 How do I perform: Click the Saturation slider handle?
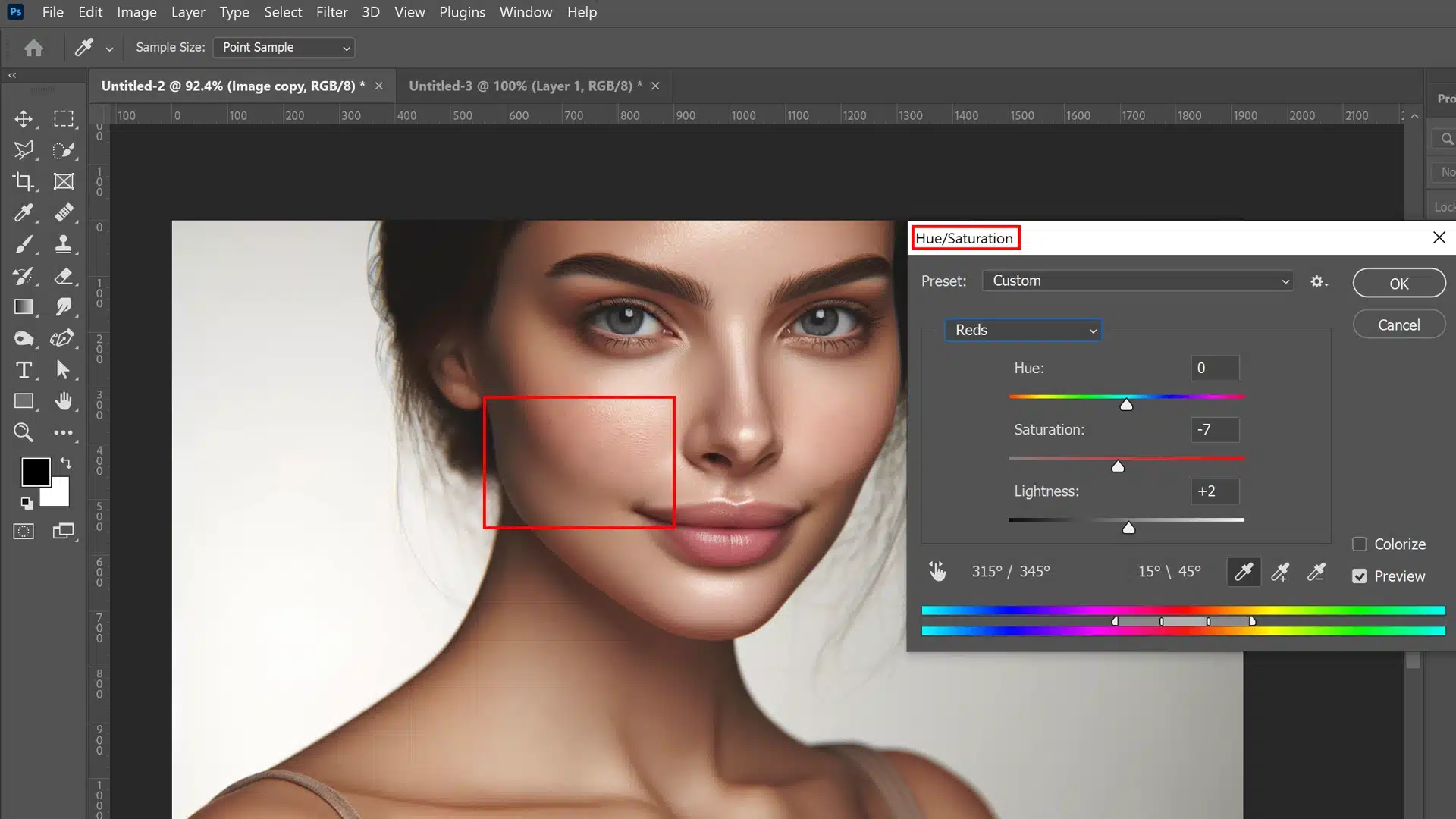click(x=1118, y=466)
